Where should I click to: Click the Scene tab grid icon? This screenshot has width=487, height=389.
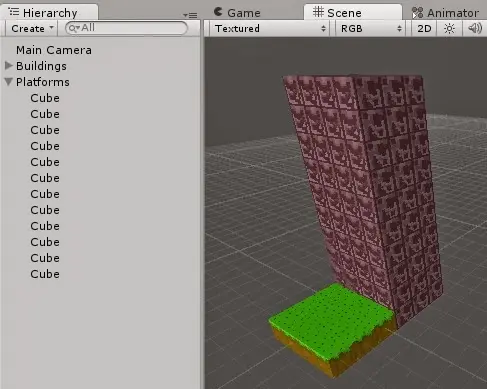pos(318,12)
